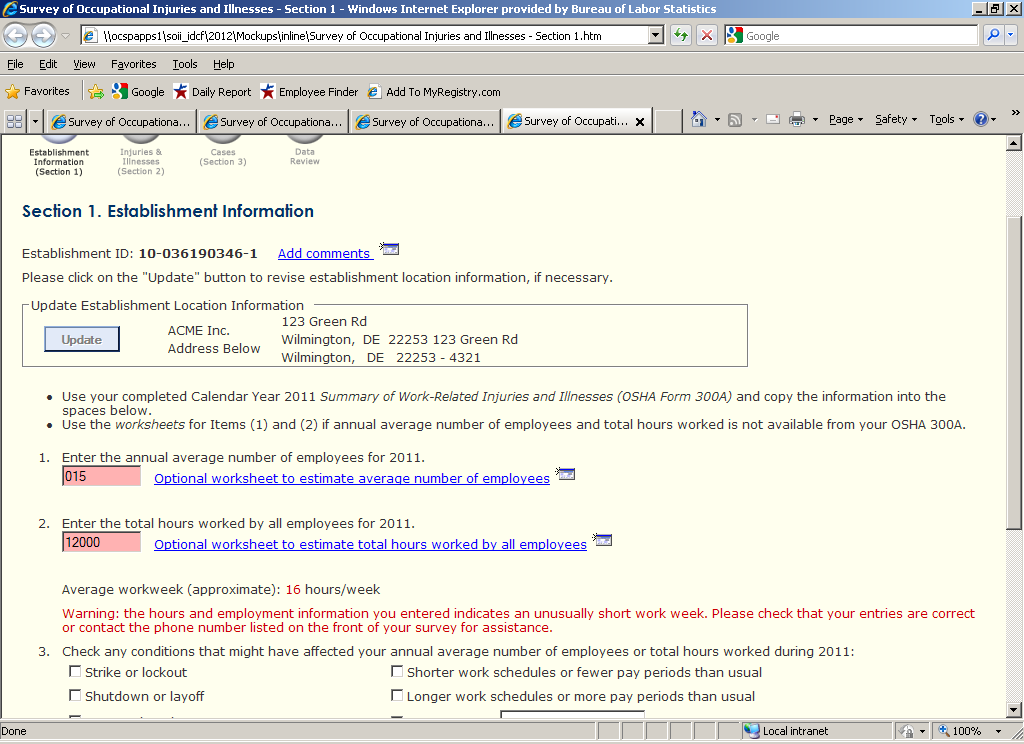Check the Strike or lockout checkbox
This screenshot has height=744, width=1024.
click(x=75, y=671)
